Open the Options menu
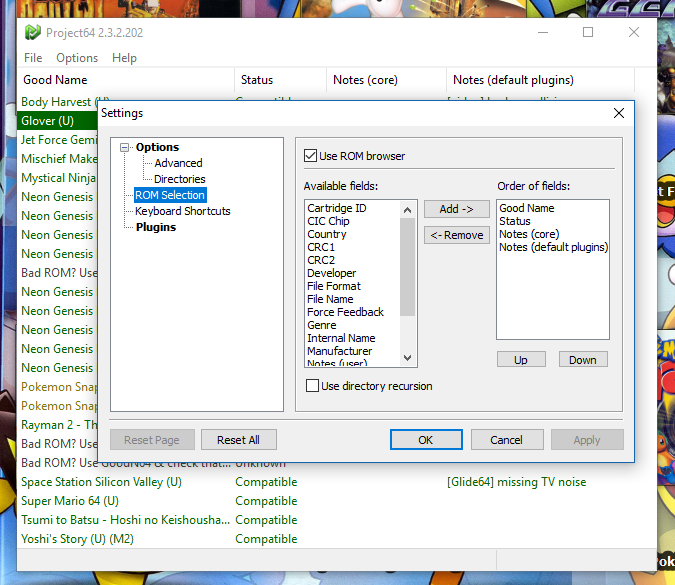675x585 pixels. point(77,58)
